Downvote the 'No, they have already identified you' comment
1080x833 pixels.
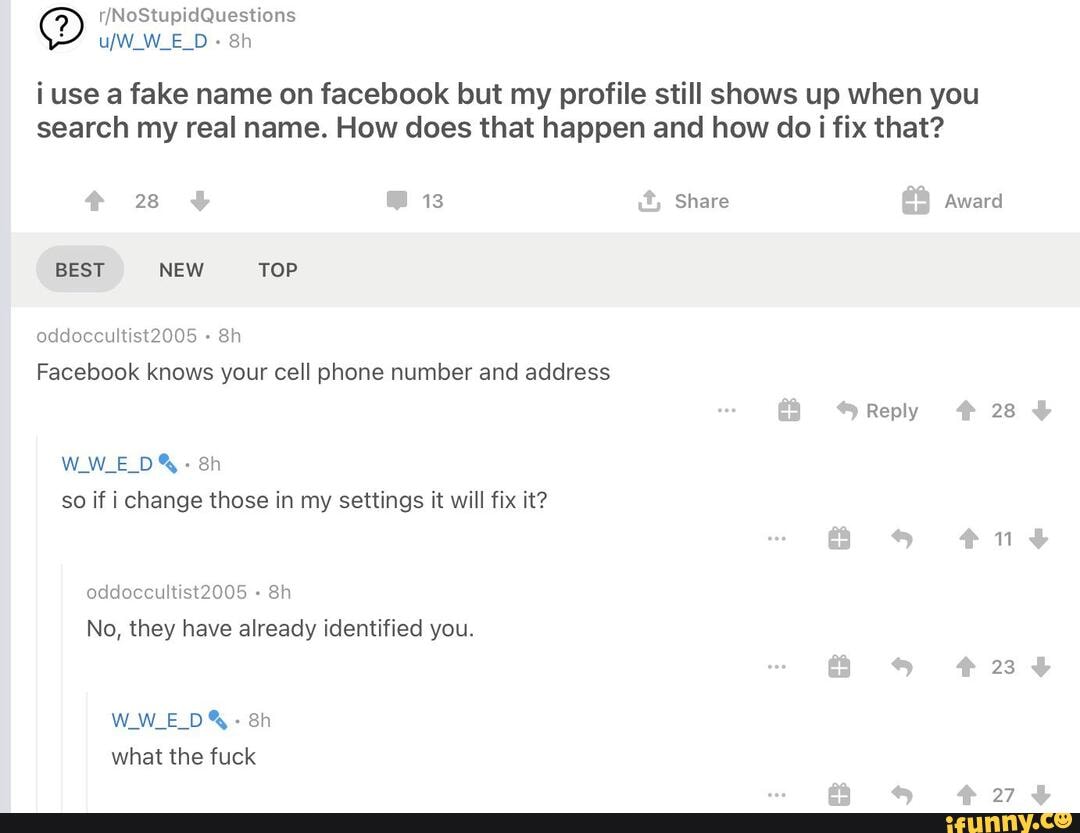[1039, 666]
